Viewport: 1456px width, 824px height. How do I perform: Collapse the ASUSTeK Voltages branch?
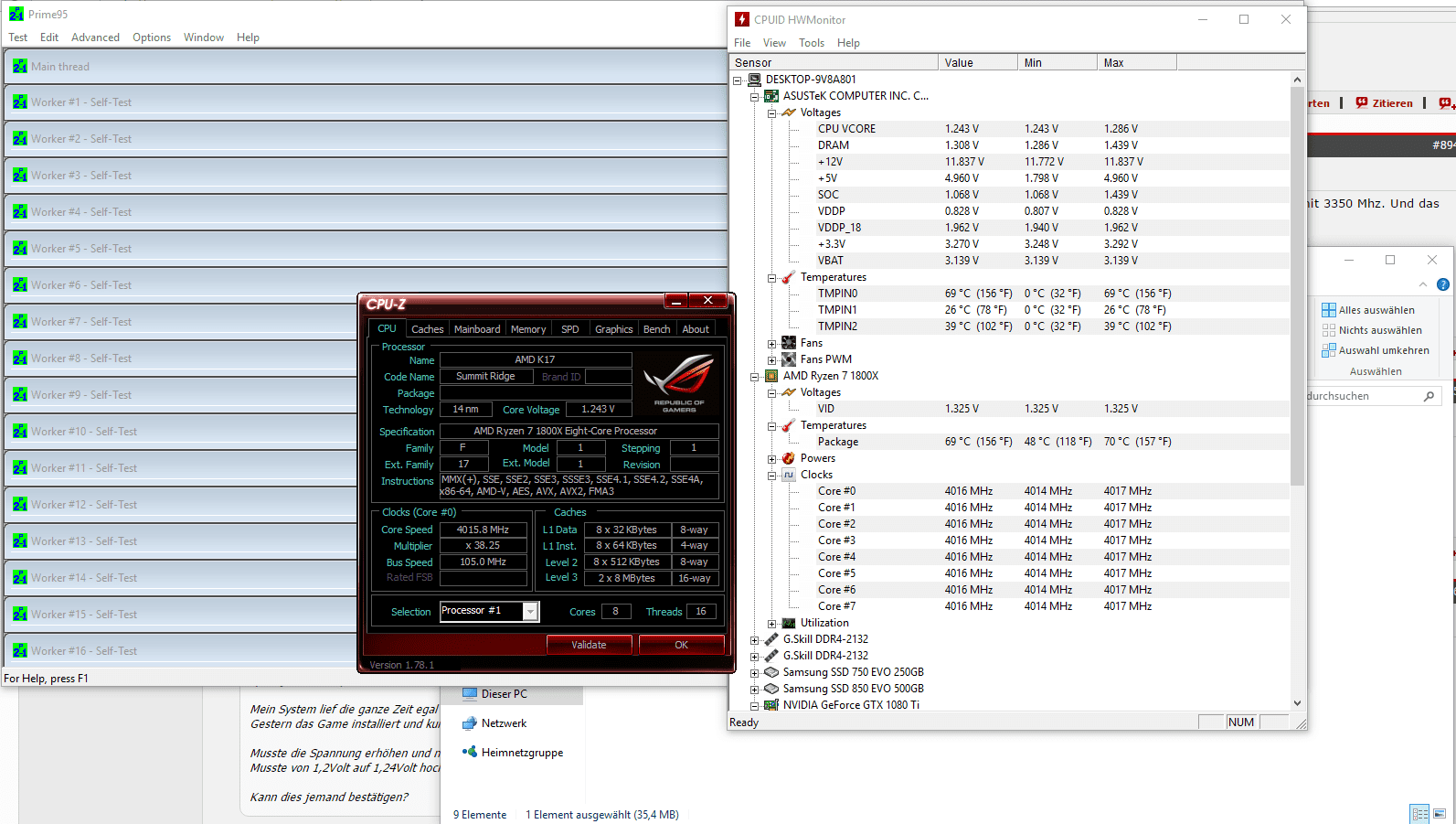pos(772,113)
